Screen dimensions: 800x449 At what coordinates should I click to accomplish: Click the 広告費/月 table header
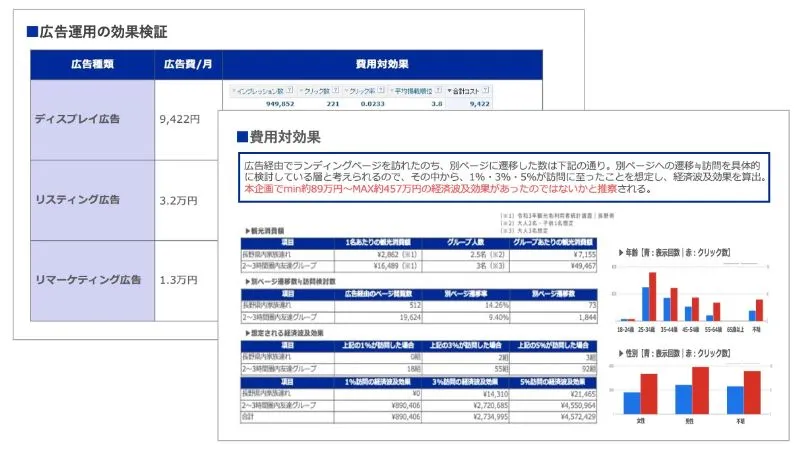188,64
